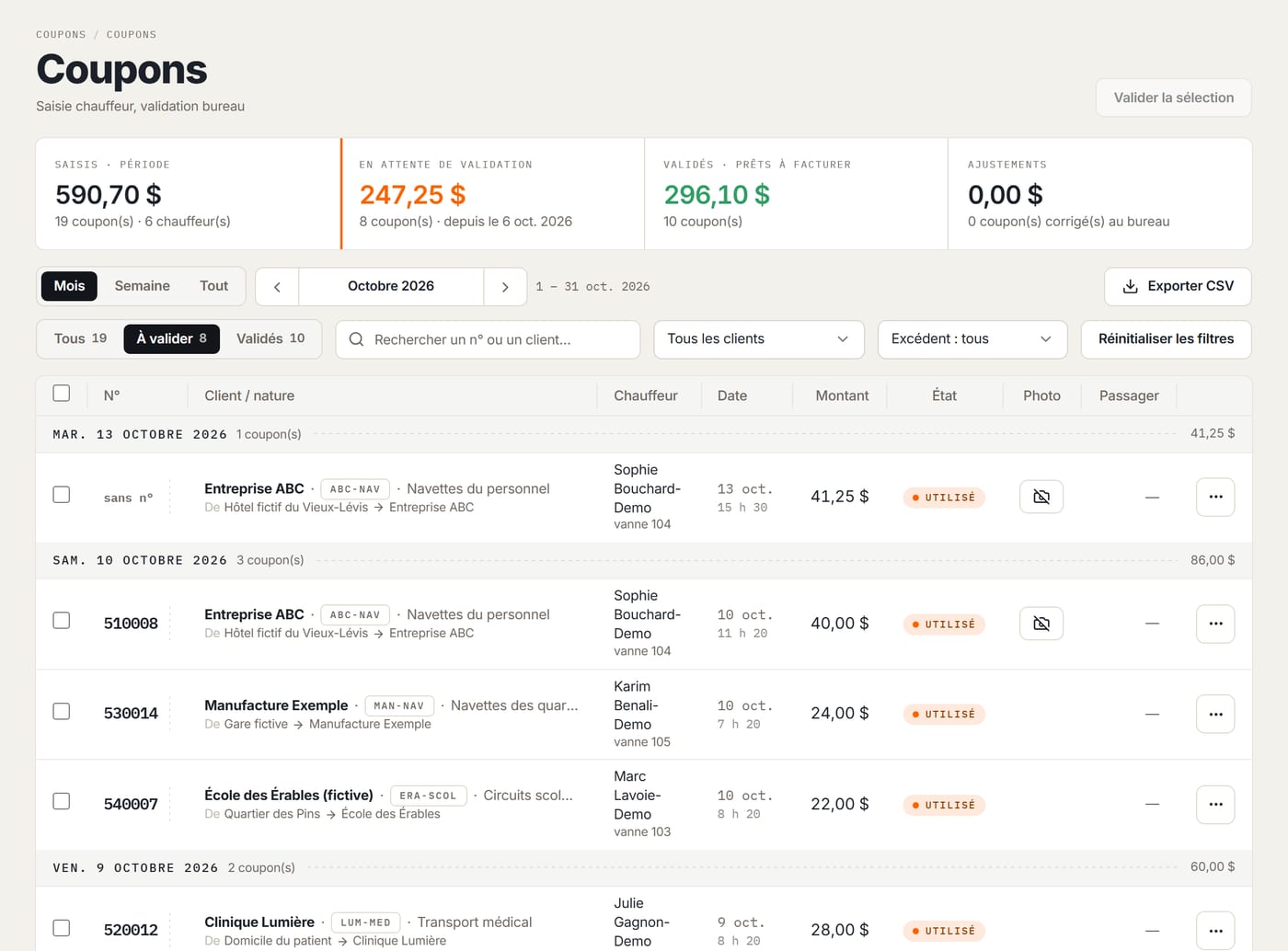This screenshot has height=951, width=1288.
Task: Open the Excédent : tous dropdown
Action: pyautogui.click(x=972, y=339)
